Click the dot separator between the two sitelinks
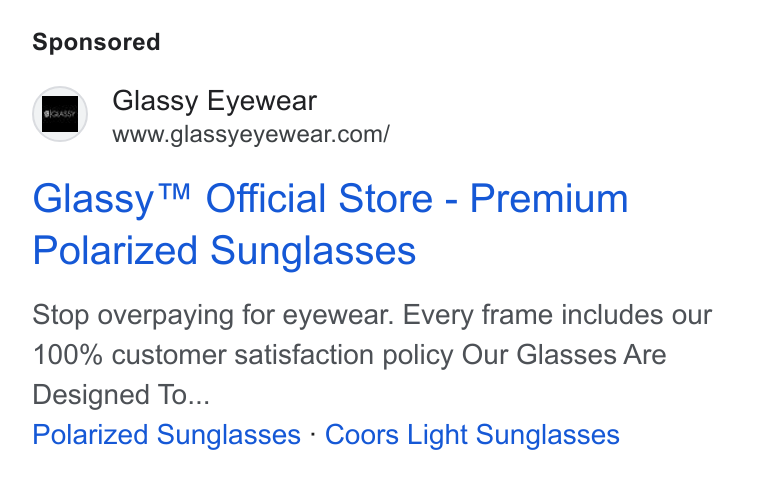This screenshot has height=478, width=760. [x=313, y=434]
